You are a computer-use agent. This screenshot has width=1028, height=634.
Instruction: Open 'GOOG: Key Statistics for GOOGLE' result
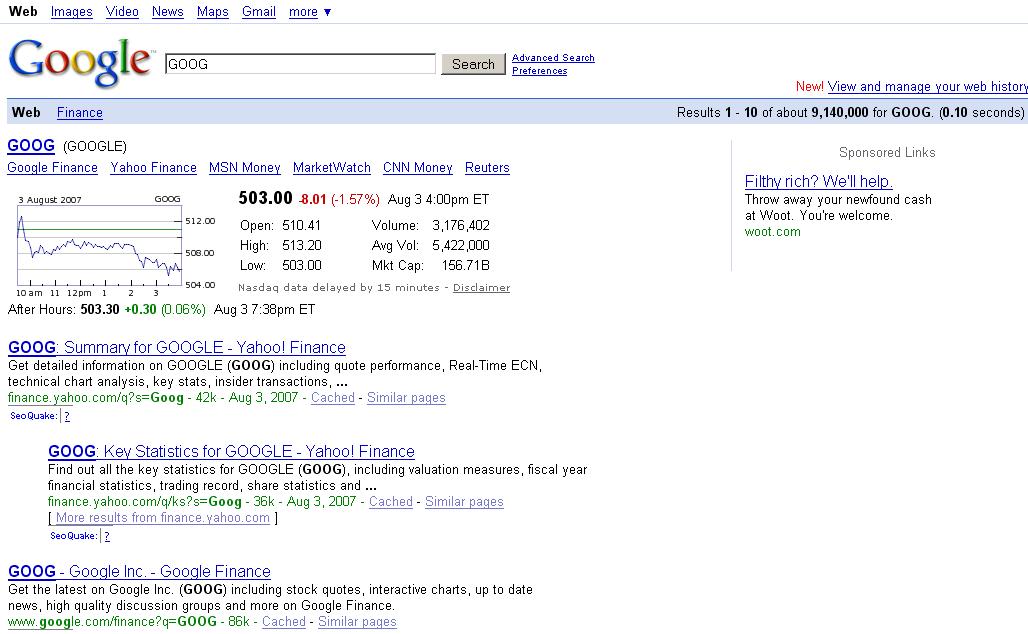pyautogui.click(x=231, y=452)
